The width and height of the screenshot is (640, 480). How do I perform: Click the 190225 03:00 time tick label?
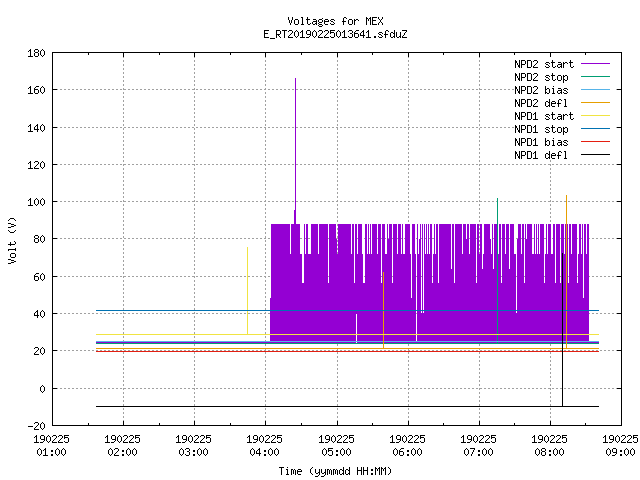pos(193,446)
